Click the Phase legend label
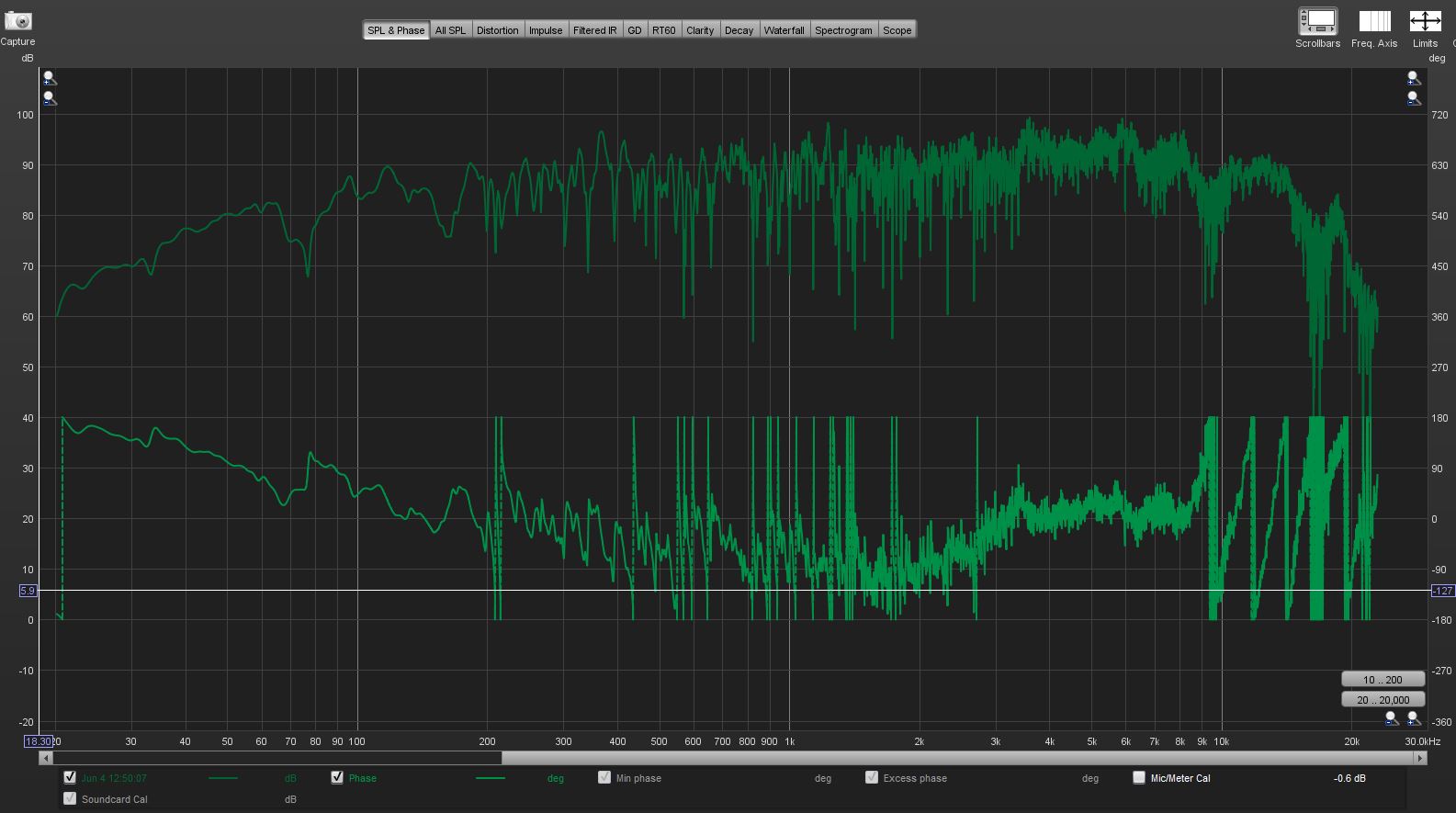 pos(362,778)
